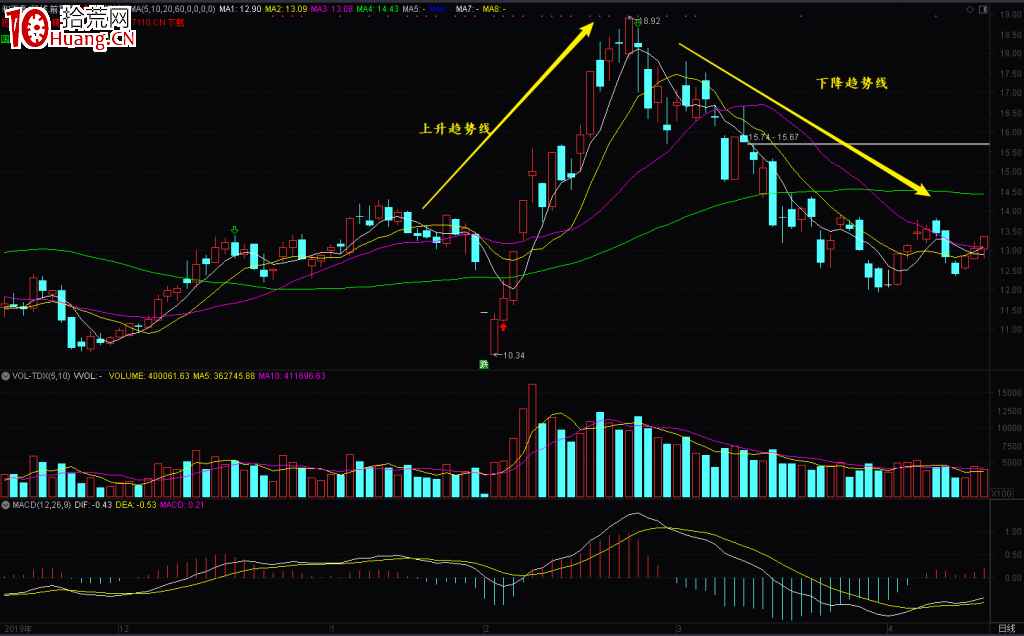Toggle the side panel layout icon

click(x=983, y=9)
